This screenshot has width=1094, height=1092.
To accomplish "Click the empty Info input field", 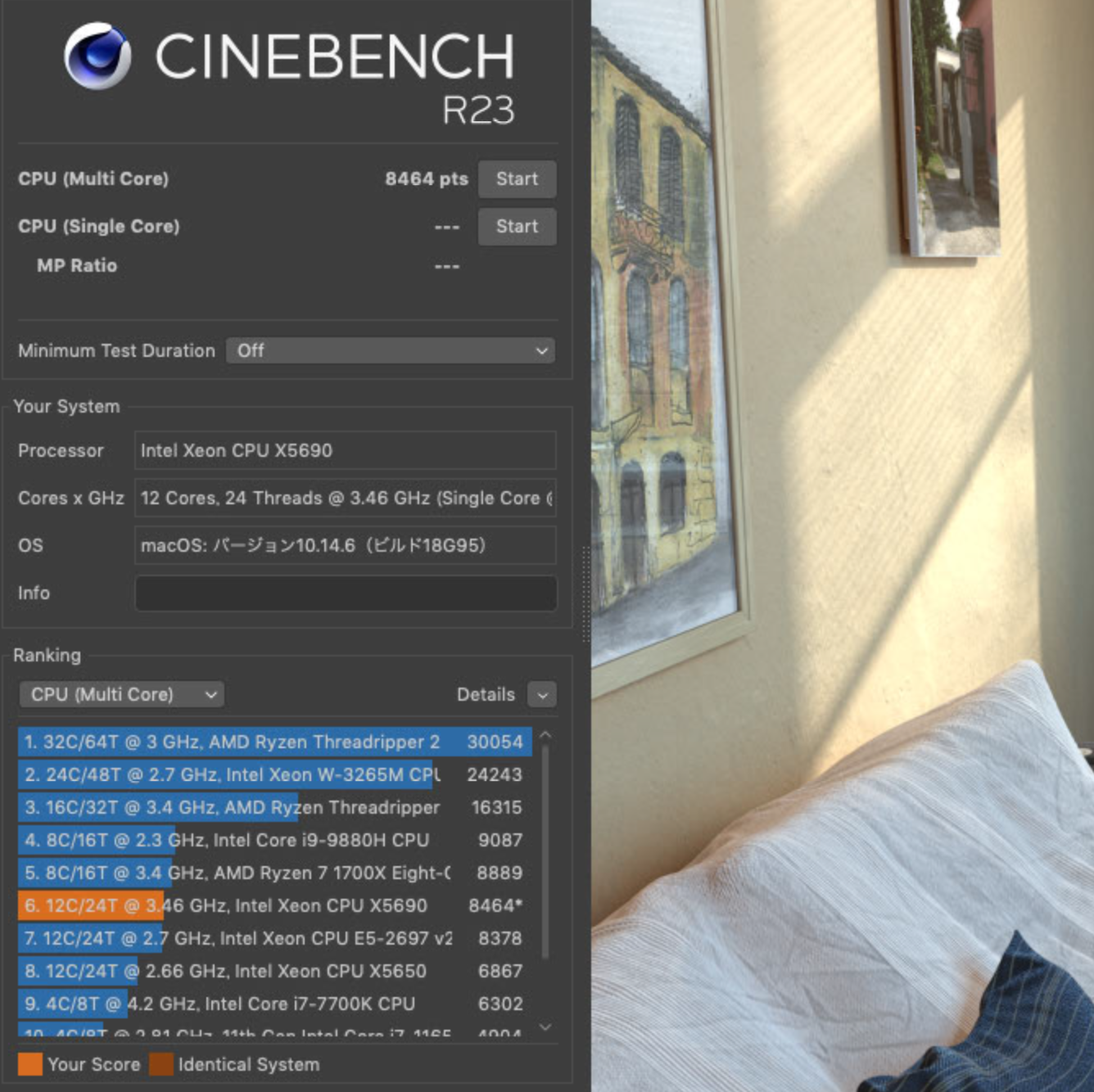I will [x=345, y=593].
